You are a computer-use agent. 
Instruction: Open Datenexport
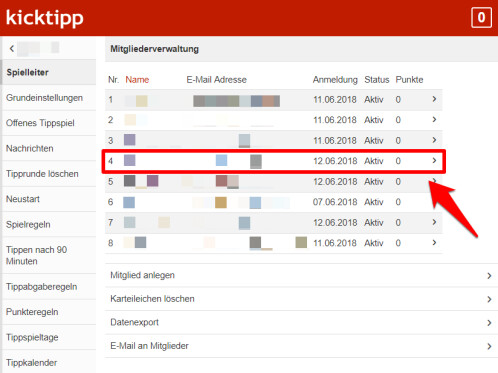(301, 322)
